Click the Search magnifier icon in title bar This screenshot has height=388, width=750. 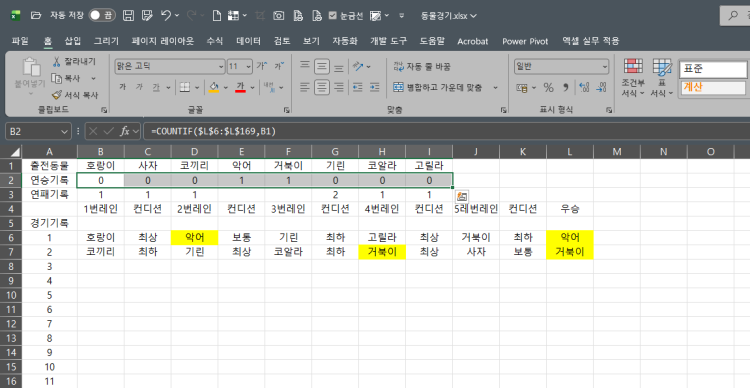[x=733, y=15]
